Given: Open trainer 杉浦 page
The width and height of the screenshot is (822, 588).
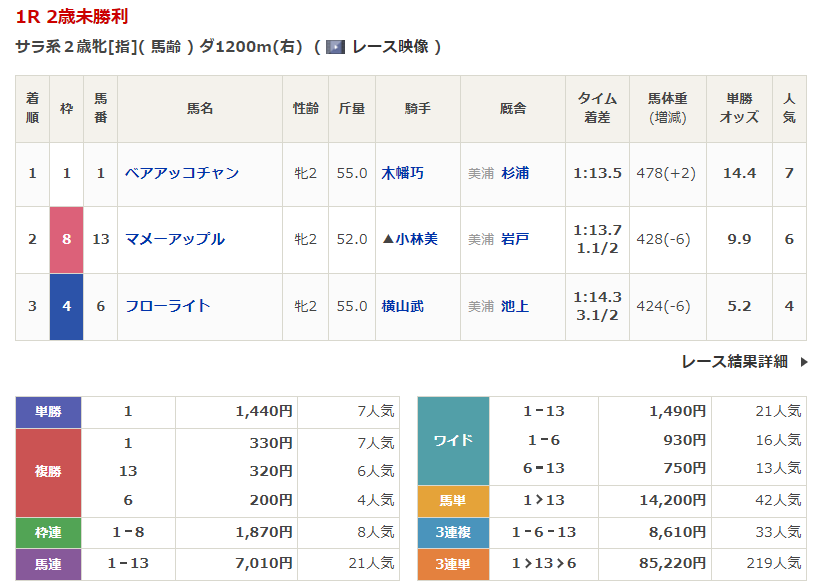Looking at the screenshot, I should [515, 173].
